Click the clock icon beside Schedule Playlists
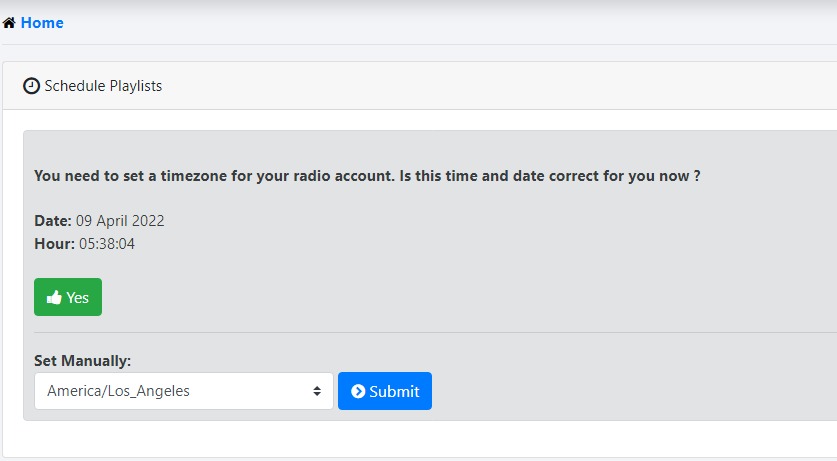 [31, 86]
